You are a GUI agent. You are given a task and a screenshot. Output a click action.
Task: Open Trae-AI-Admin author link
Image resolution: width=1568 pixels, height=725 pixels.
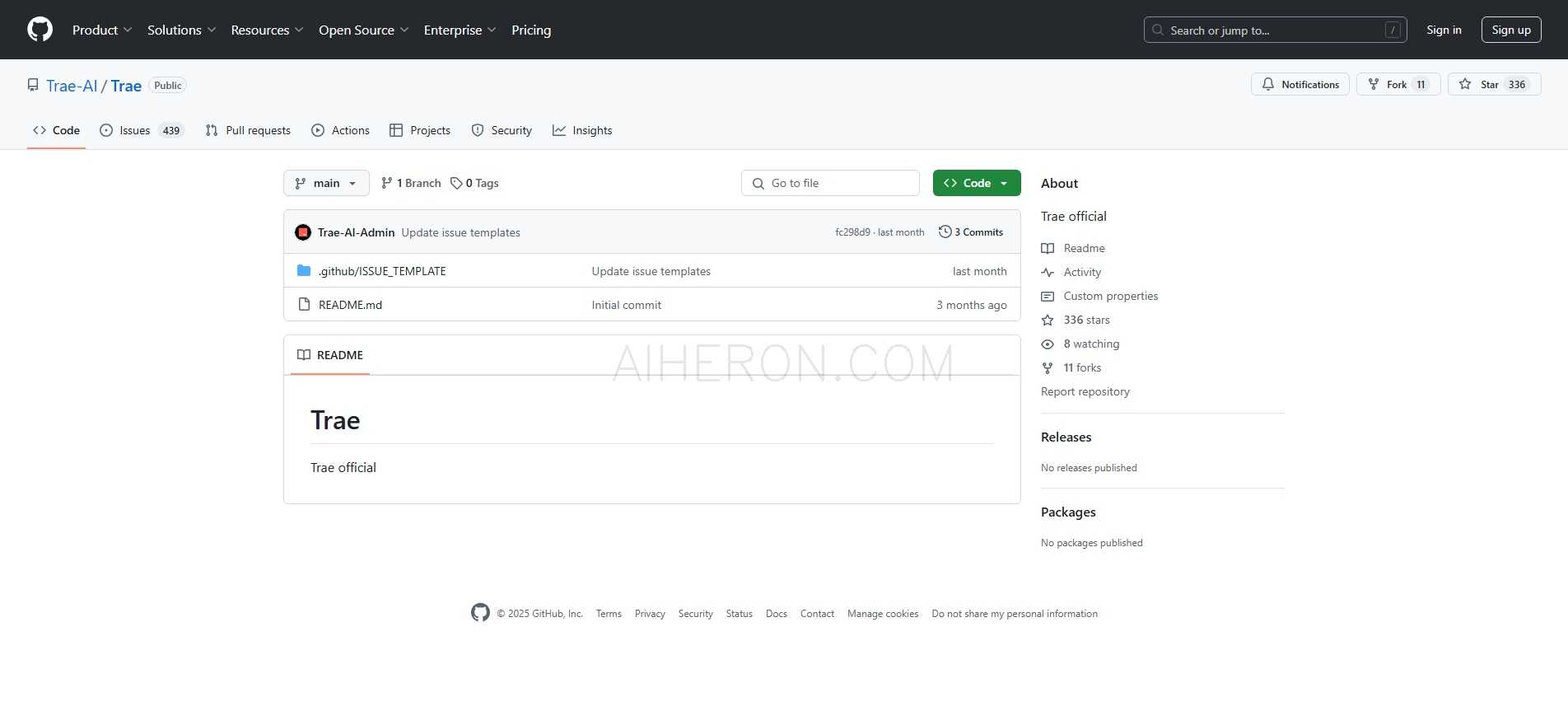tap(357, 232)
